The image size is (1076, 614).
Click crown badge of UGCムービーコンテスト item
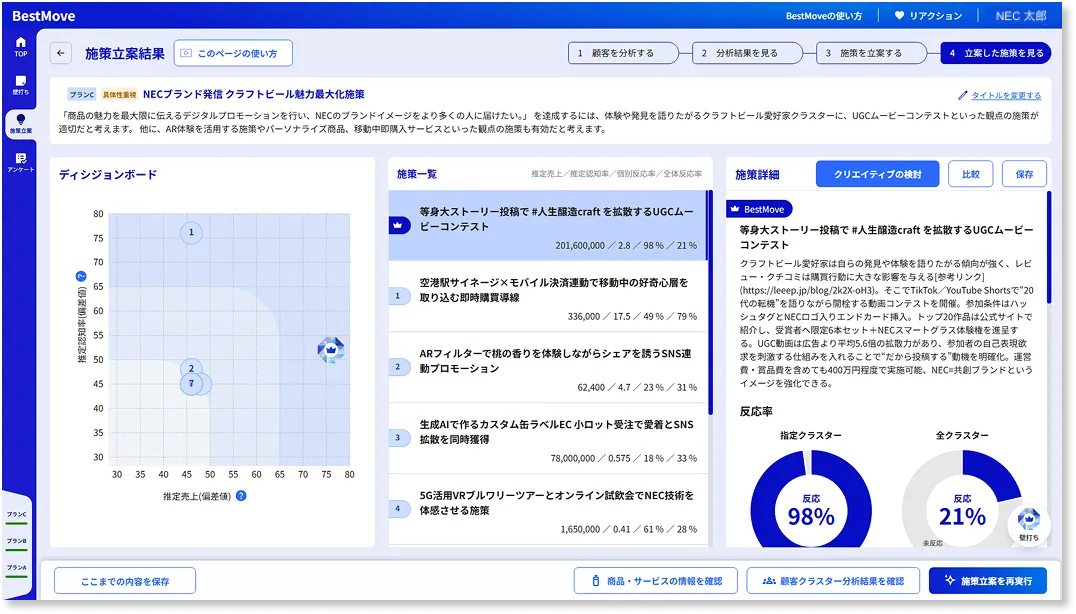pyautogui.click(x=398, y=225)
